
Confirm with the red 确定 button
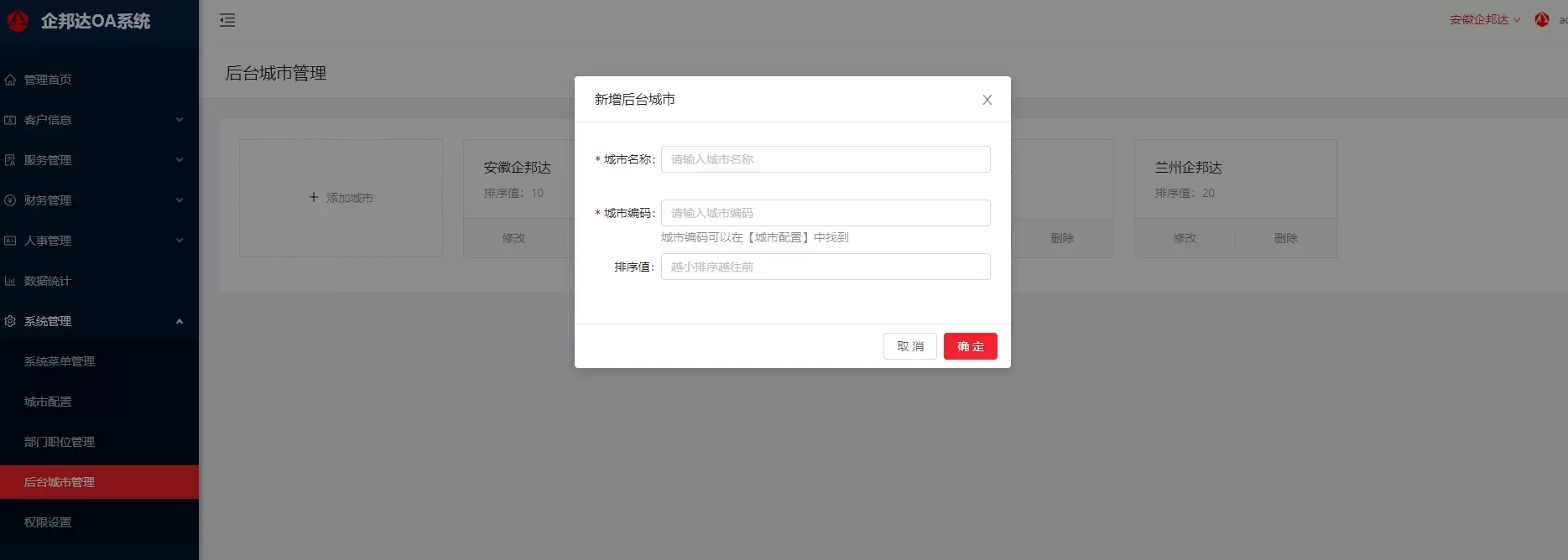click(x=970, y=346)
